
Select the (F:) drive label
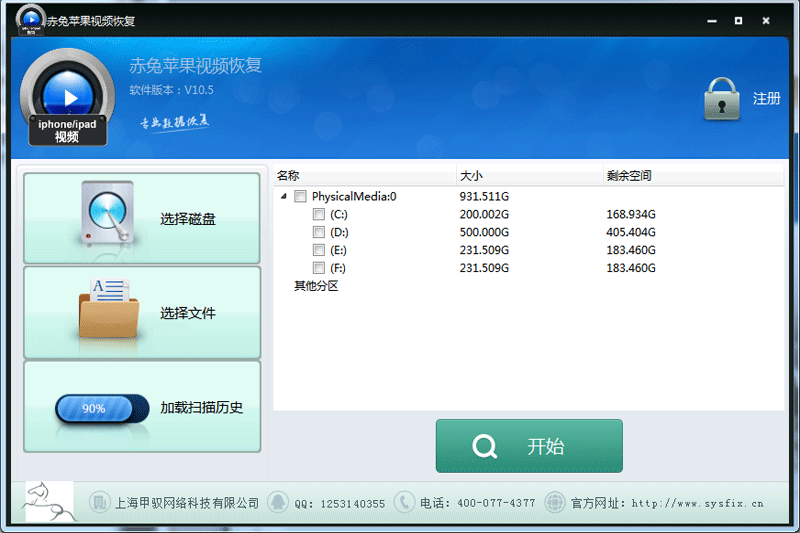(x=338, y=268)
